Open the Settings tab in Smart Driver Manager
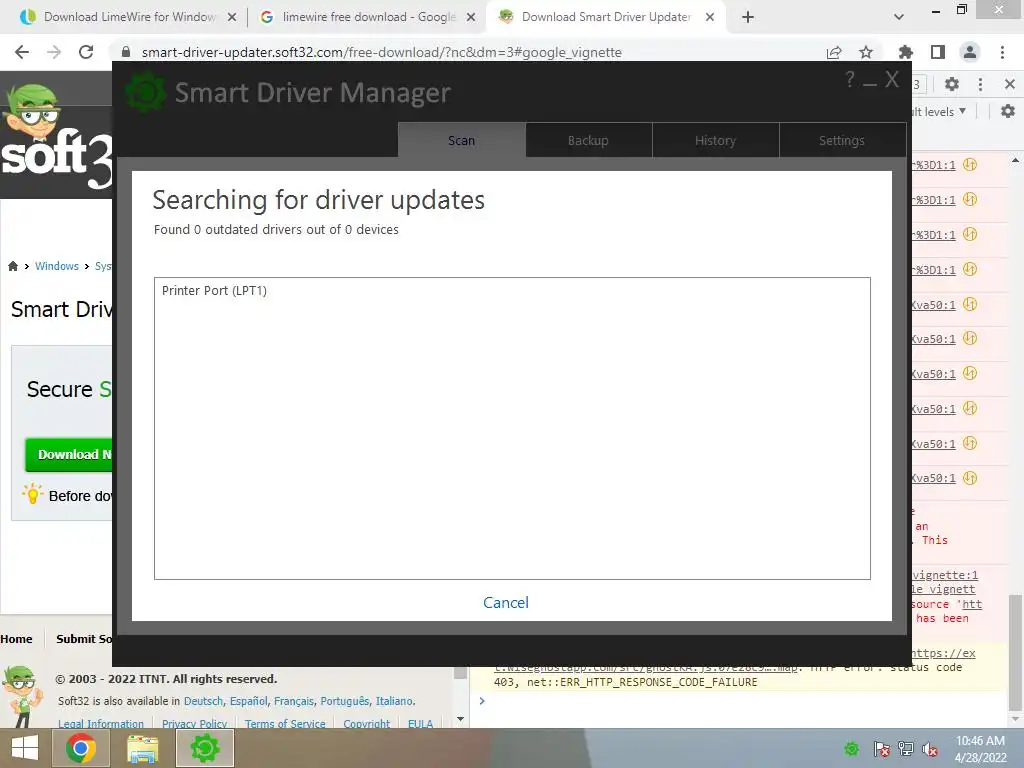1024x768 pixels. click(x=842, y=140)
